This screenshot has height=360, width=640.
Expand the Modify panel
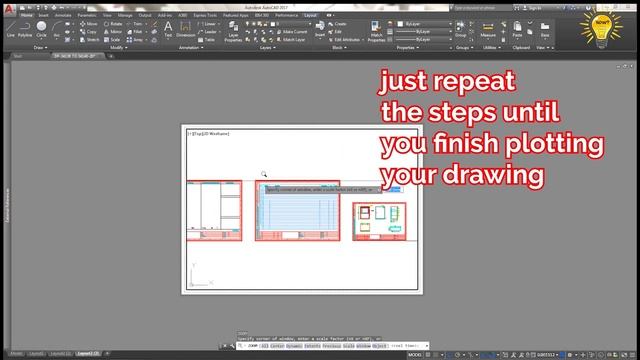tap(119, 48)
